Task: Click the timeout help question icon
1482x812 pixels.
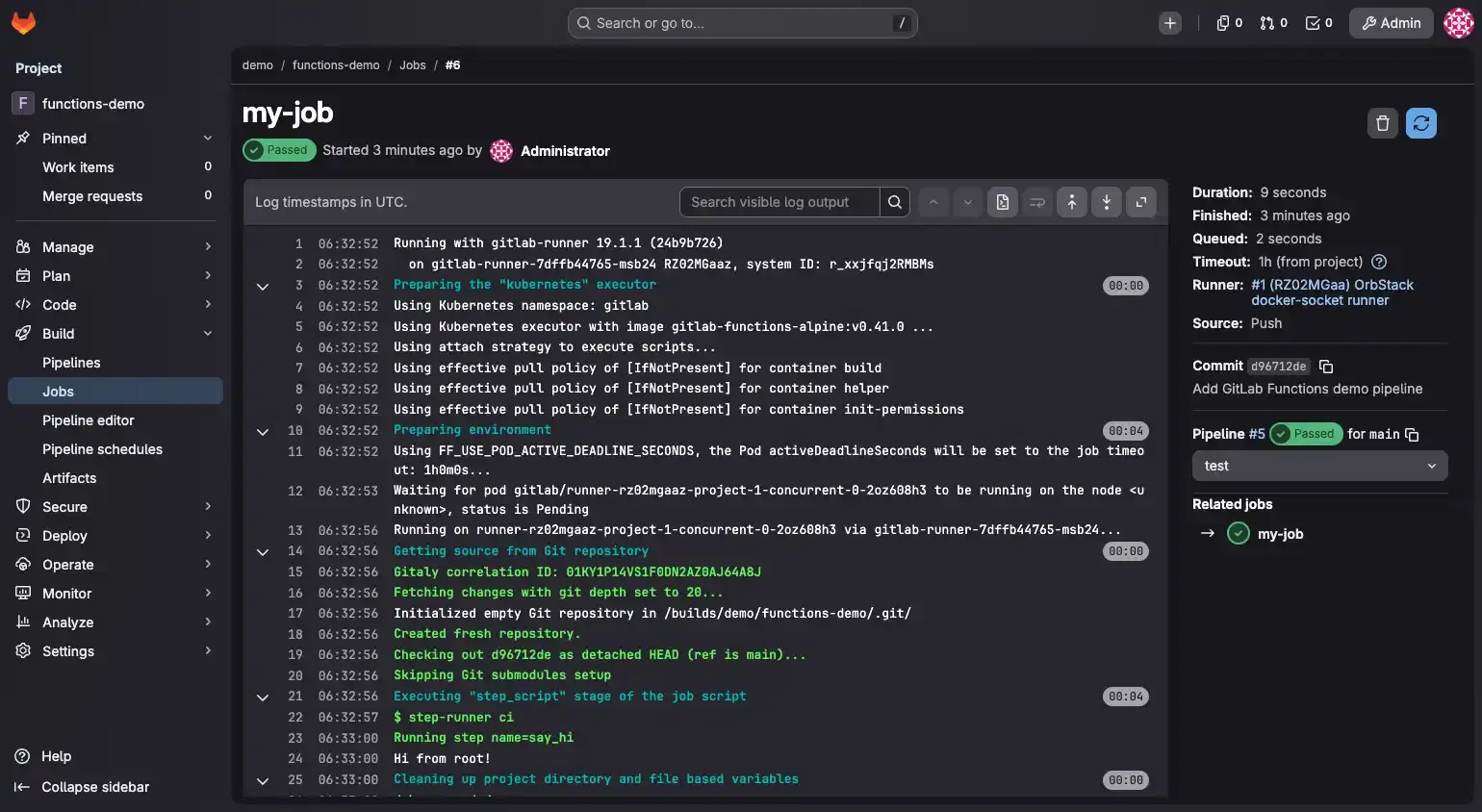Action: coord(1379,262)
